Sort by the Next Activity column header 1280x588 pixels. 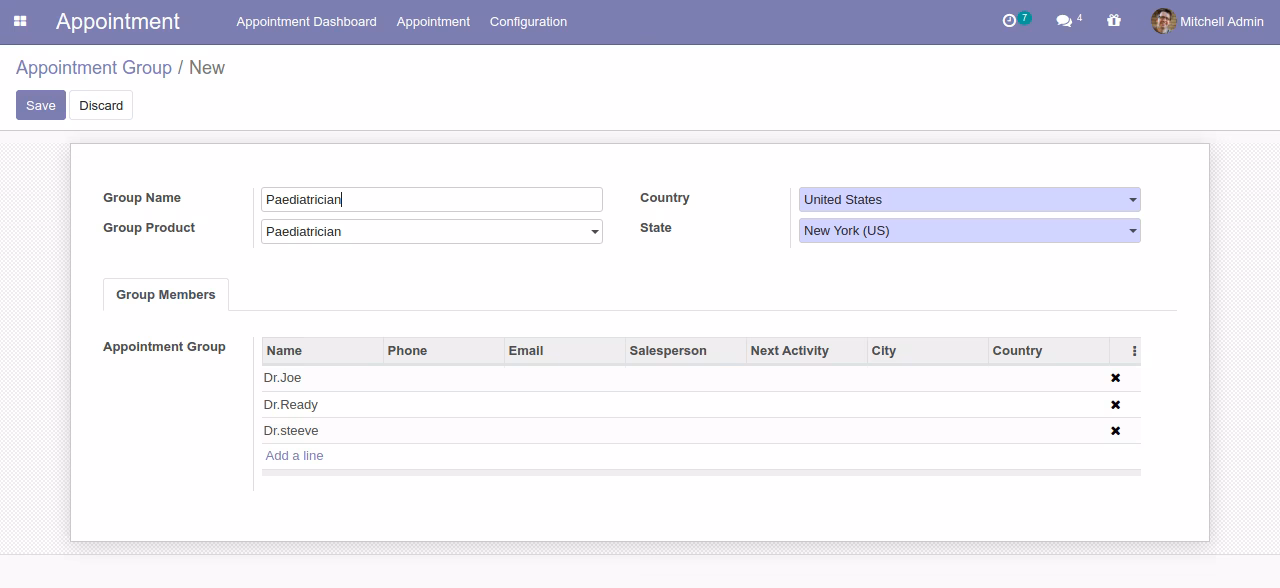807,351
